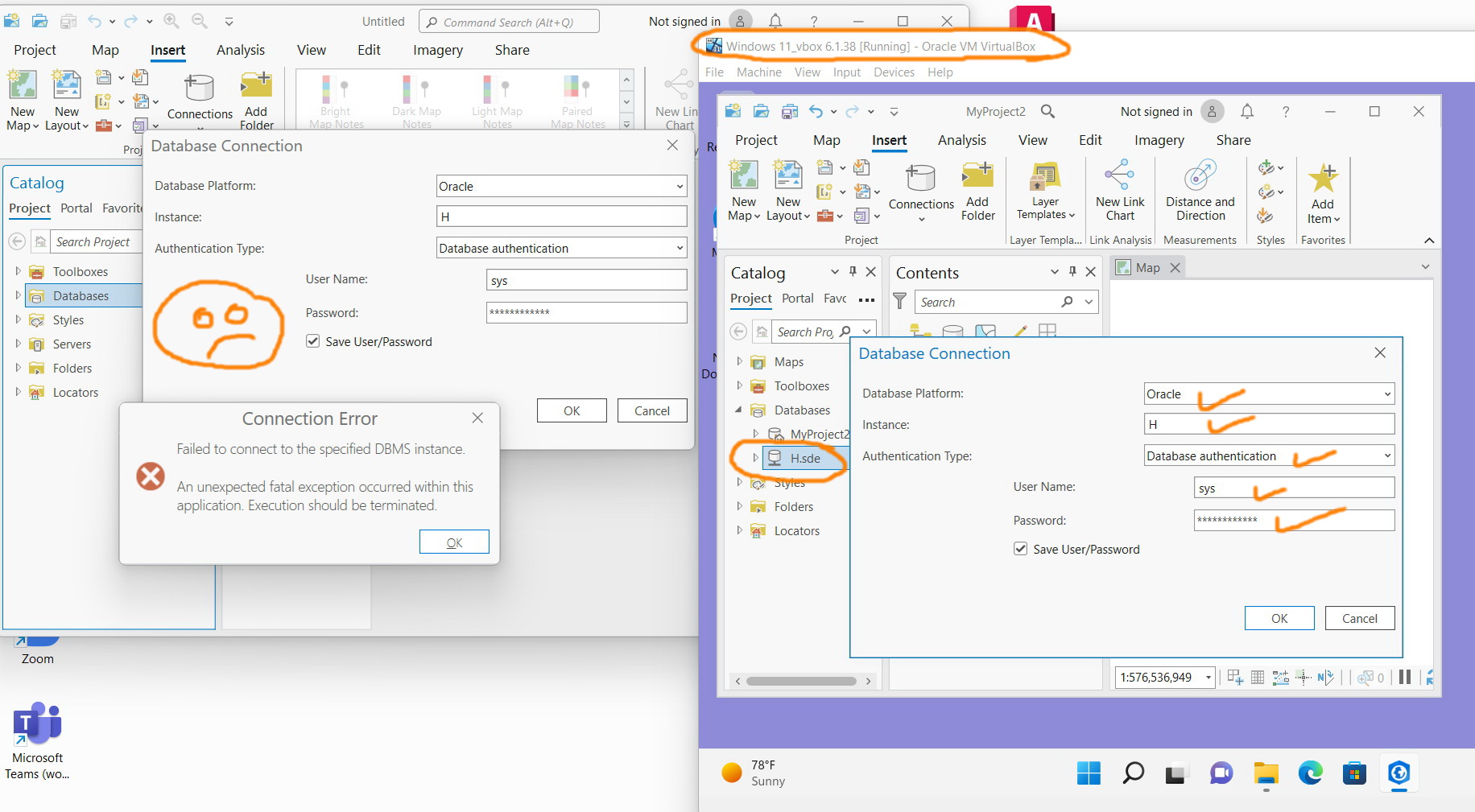Click zoom in magnifier in Untitled toolbar
This screenshot has width=1475, height=812.
pos(171,22)
